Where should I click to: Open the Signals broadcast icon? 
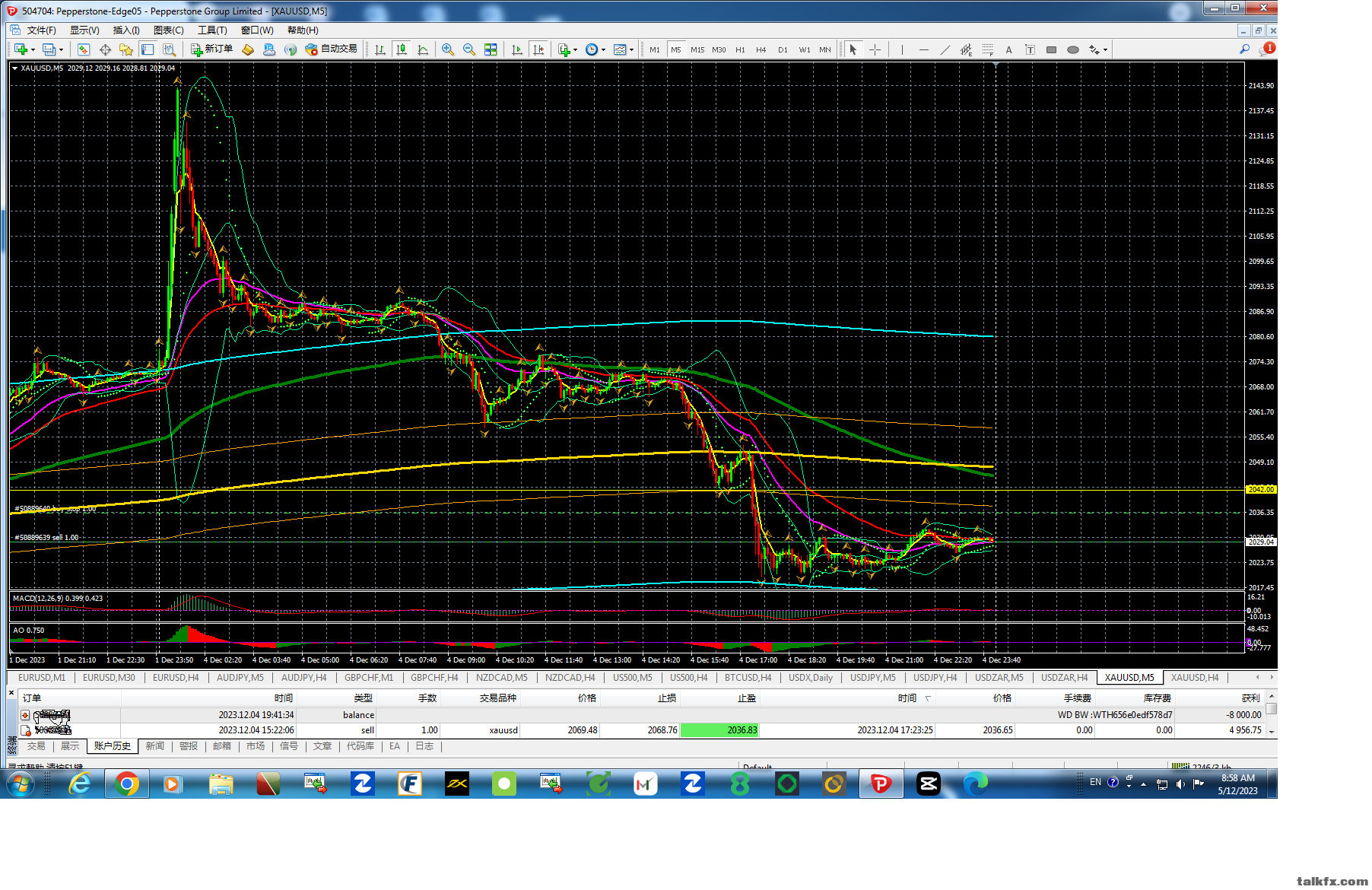click(291, 49)
